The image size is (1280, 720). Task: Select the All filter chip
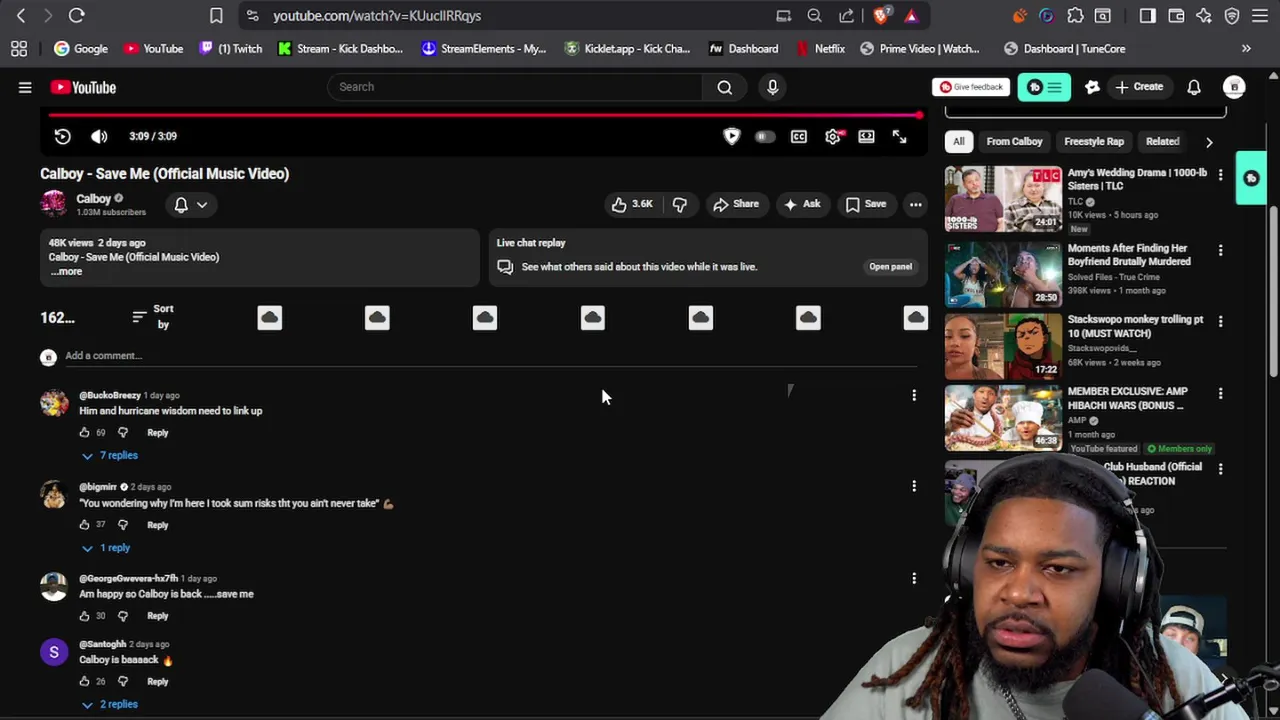tap(958, 142)
